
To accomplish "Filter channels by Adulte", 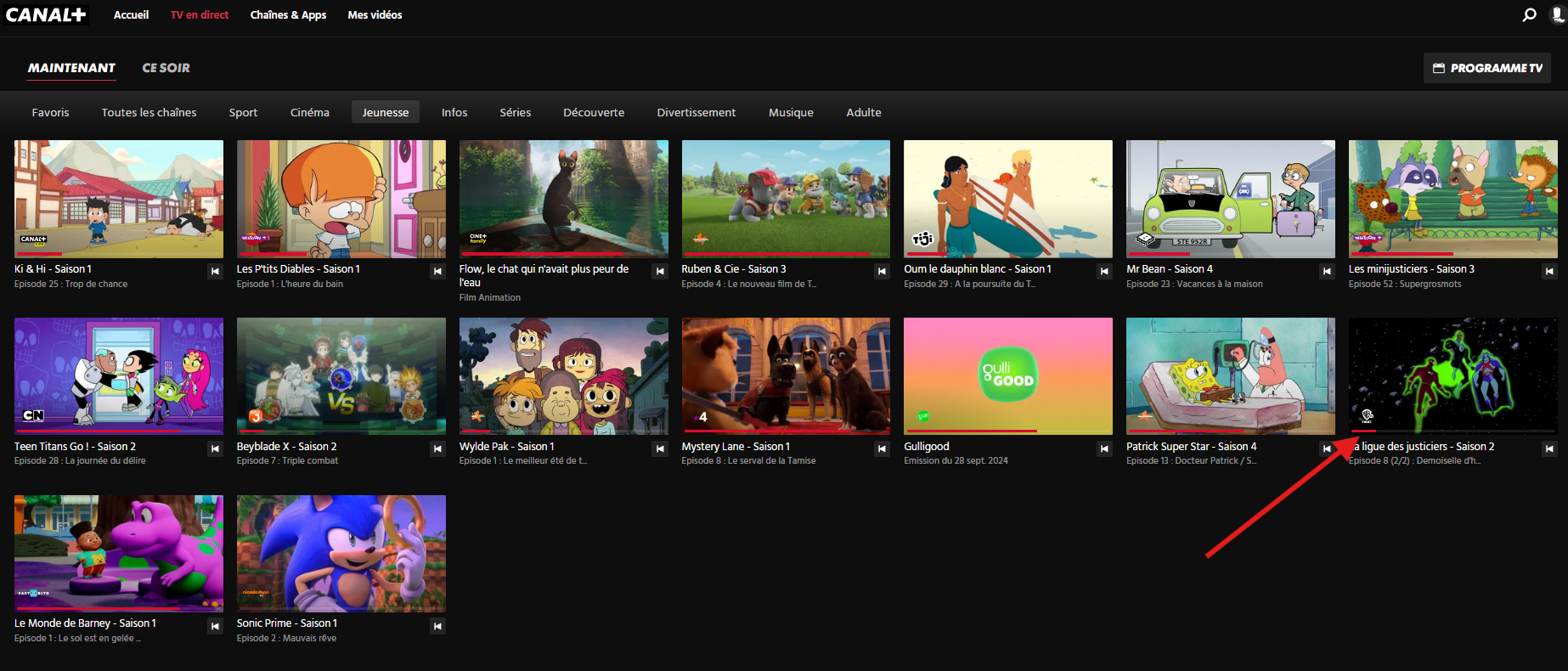I will 864,112.
